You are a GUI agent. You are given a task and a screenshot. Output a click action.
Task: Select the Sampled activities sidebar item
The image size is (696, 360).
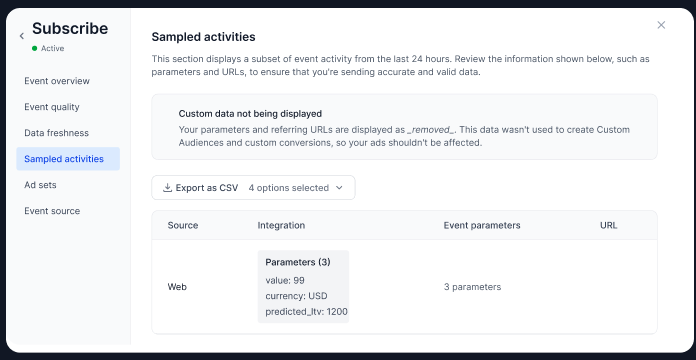pyautogui.click(x=68, y=159)
